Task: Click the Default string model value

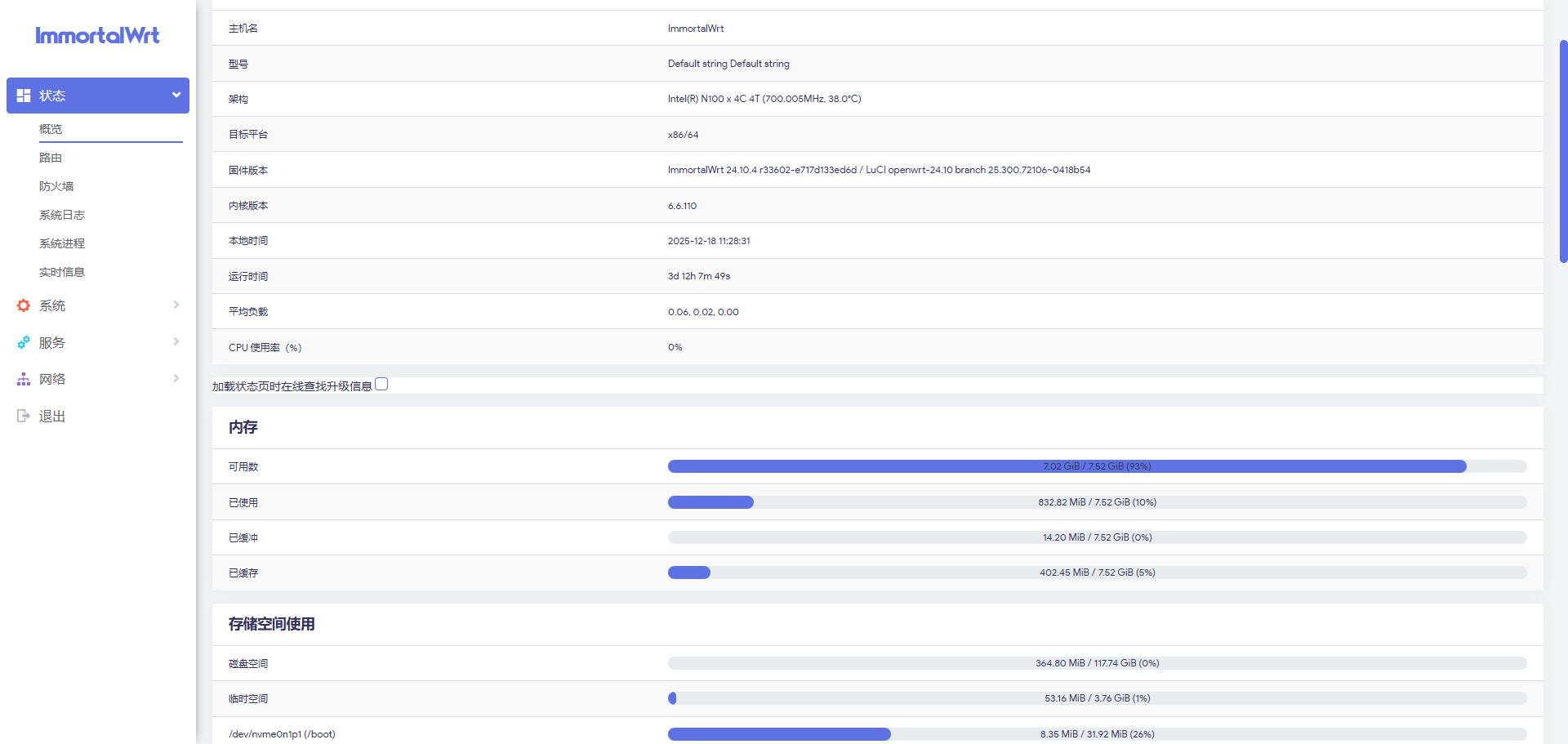Action: click(x=728, y=64)
